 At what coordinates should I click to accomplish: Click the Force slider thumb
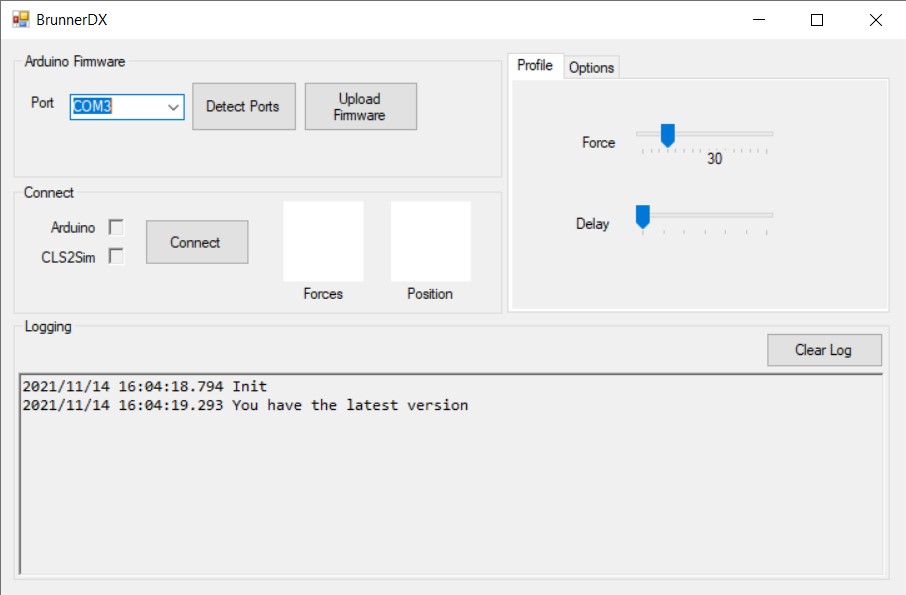click(667, 135)
